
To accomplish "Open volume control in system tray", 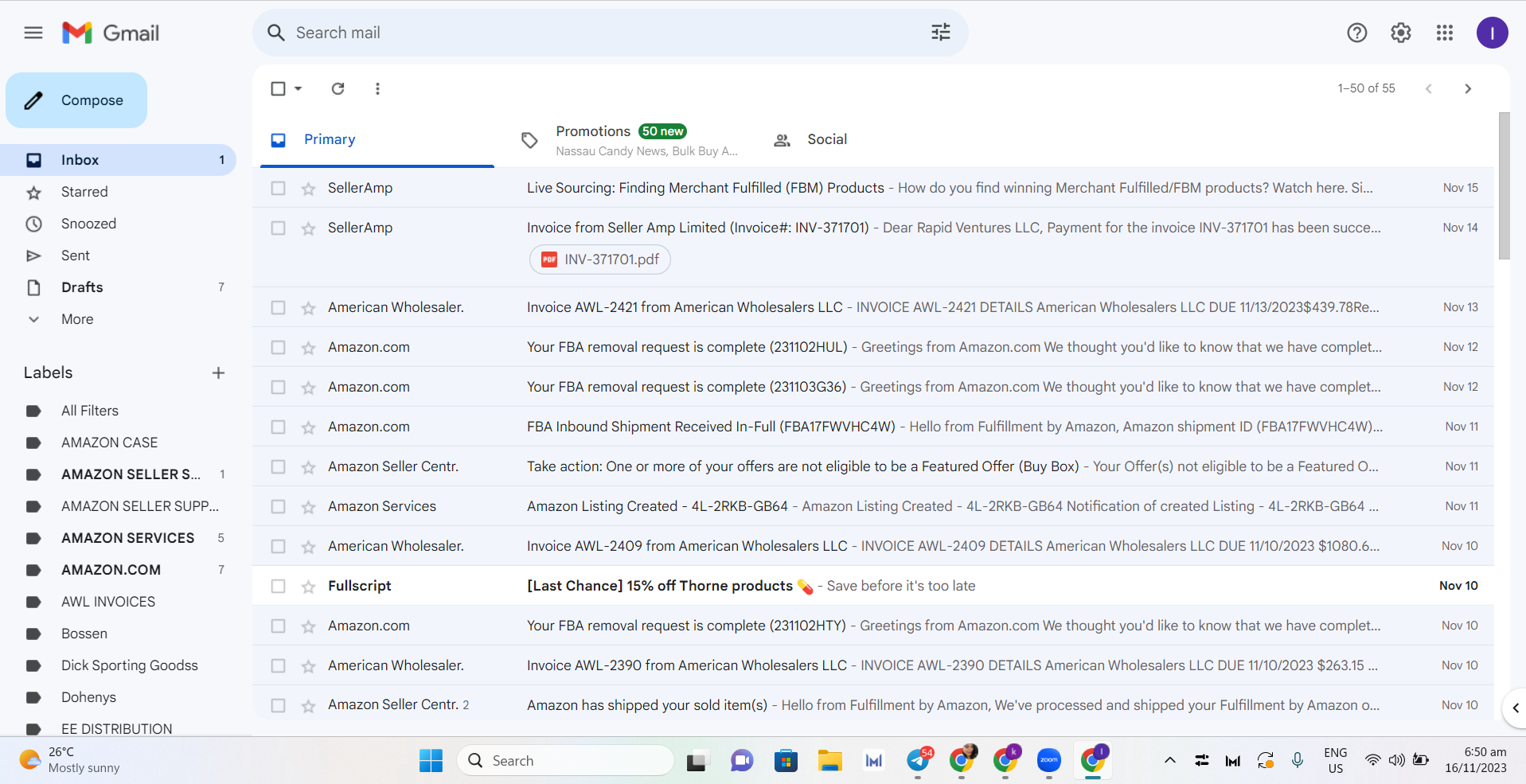I will pyautogui.click(x=1396, y=760).
